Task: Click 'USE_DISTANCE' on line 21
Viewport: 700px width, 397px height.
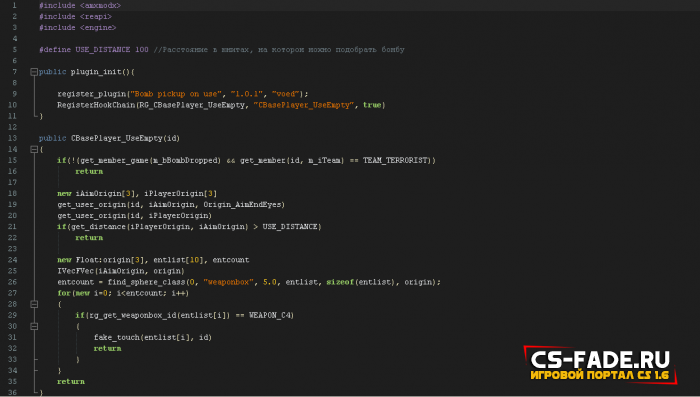Action: (x=290, y=227)
